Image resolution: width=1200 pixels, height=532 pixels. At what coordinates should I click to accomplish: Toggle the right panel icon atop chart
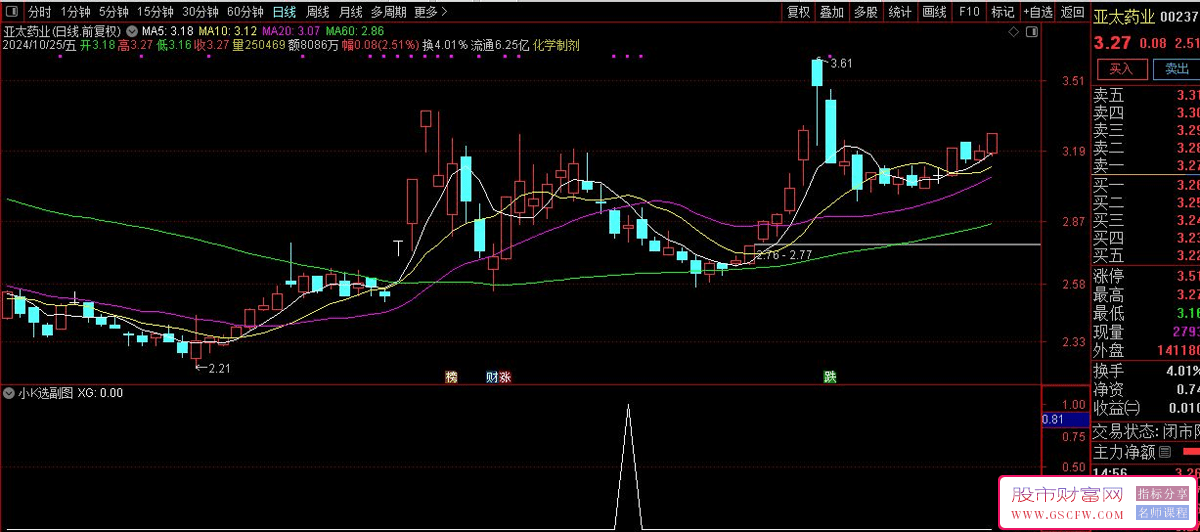(1030, 32)
